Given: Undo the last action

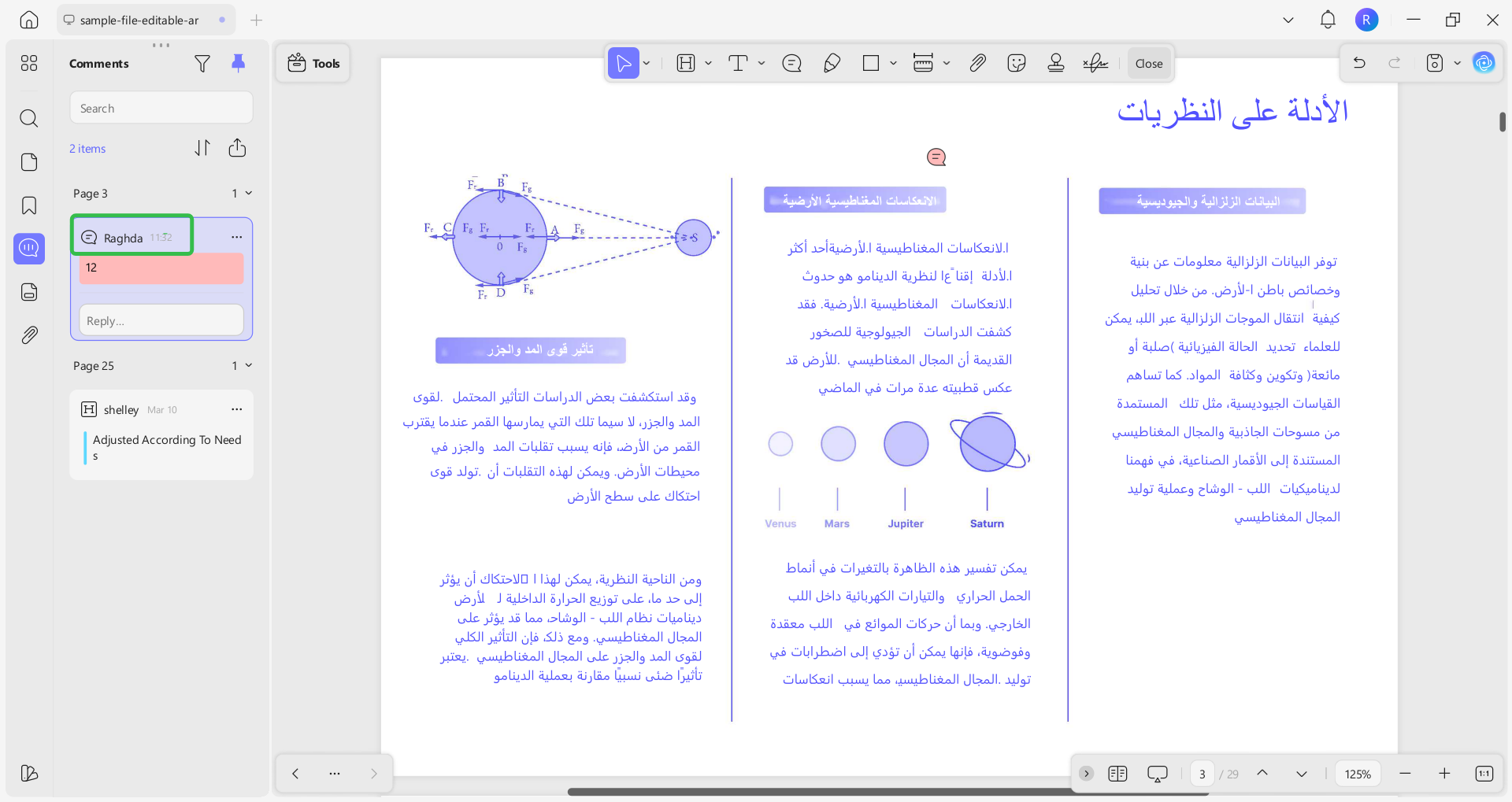Looking at the screenshot, I should (1359, 63).
